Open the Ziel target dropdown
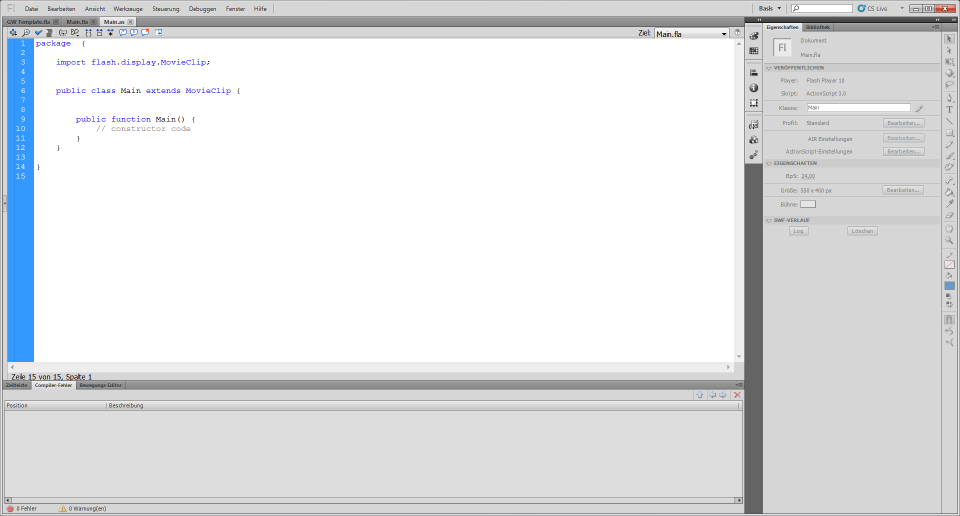Viewport: 960px width, 516px height. pyautogui.click(x=690, y=33)
